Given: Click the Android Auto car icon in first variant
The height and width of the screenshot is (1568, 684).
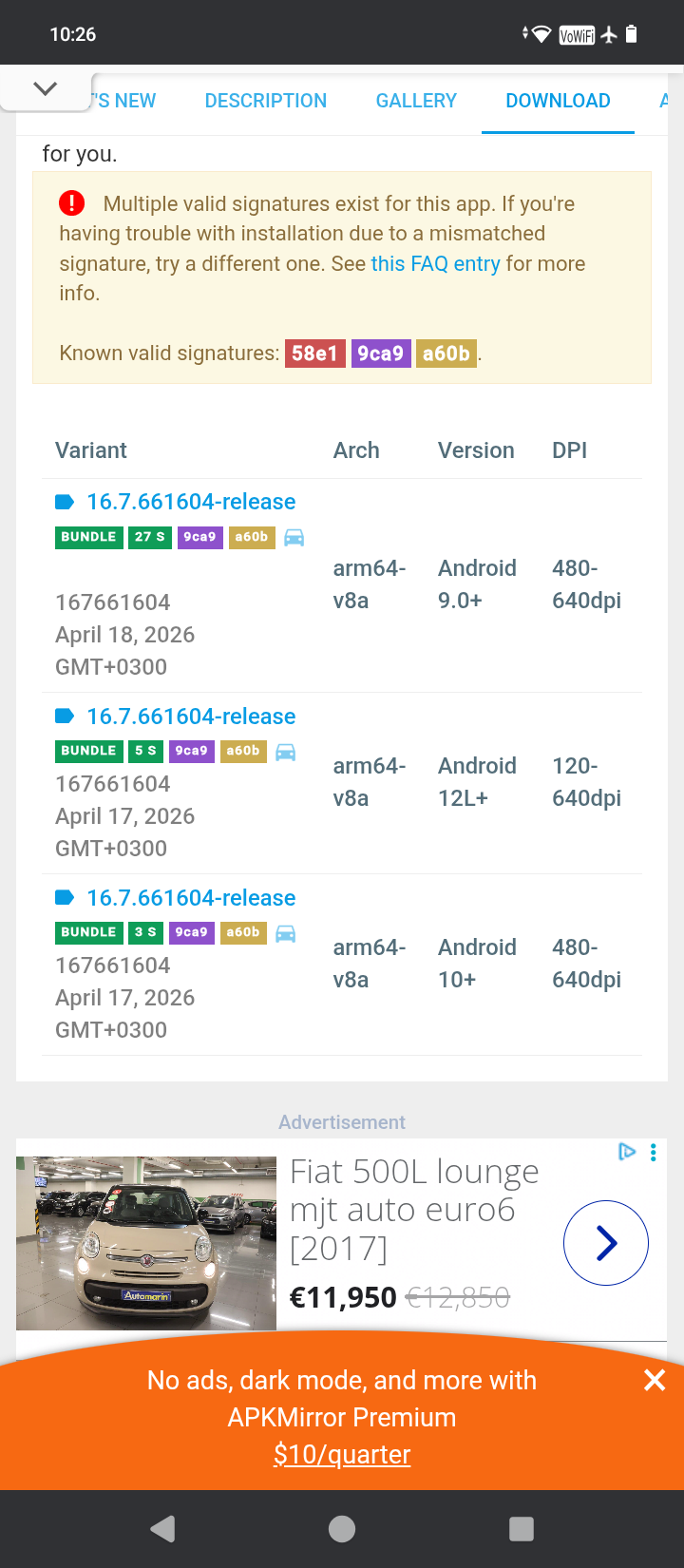Looking at the screenshot, I should tap(294, 538).
